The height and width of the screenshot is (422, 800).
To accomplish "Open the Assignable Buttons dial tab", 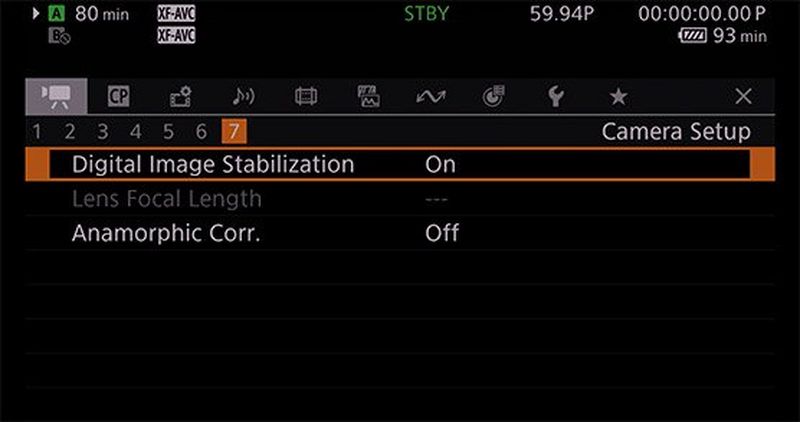I will pyautogui.click(x=493, y=96).
